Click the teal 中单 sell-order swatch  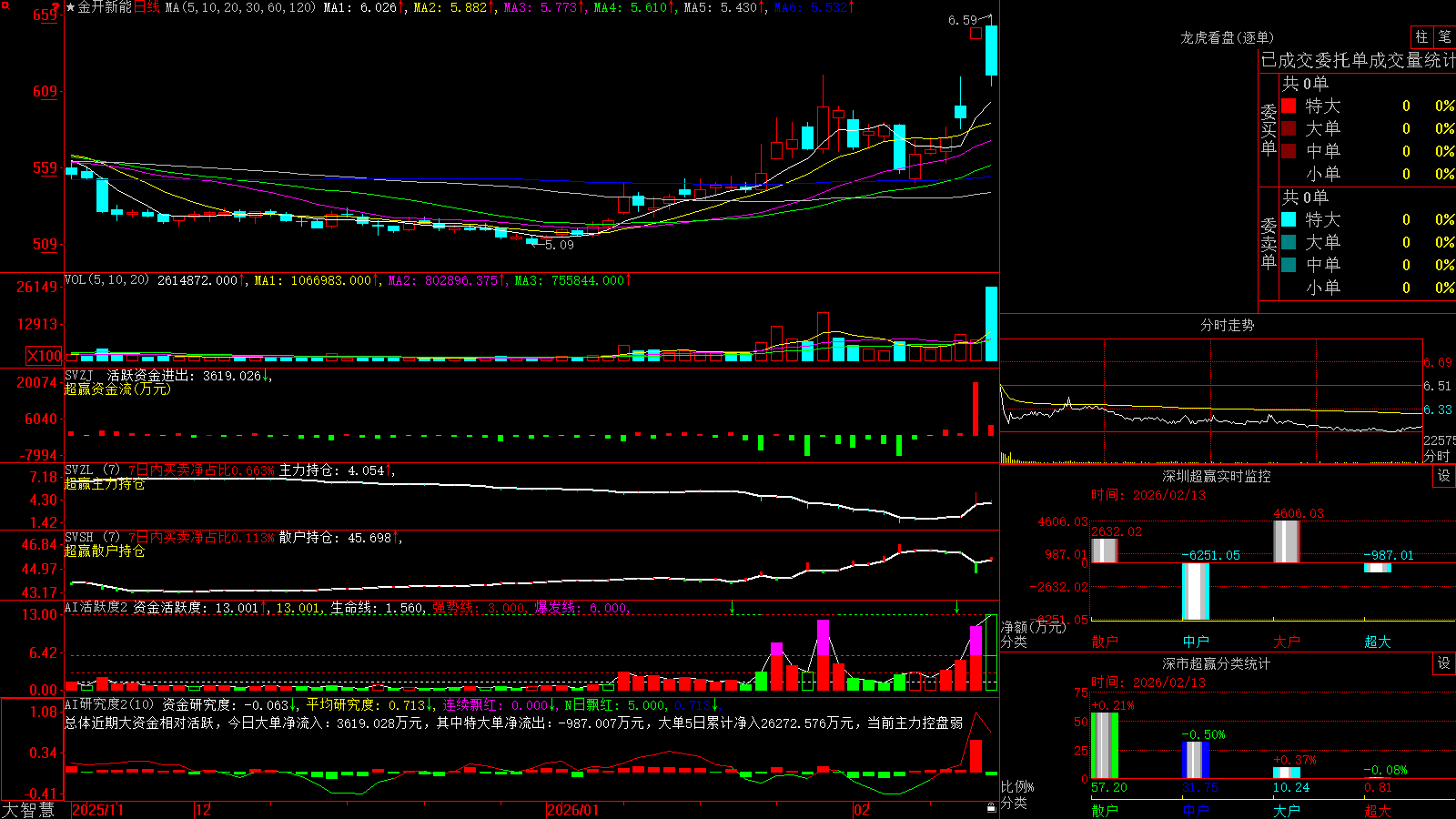coord(1289,265)
